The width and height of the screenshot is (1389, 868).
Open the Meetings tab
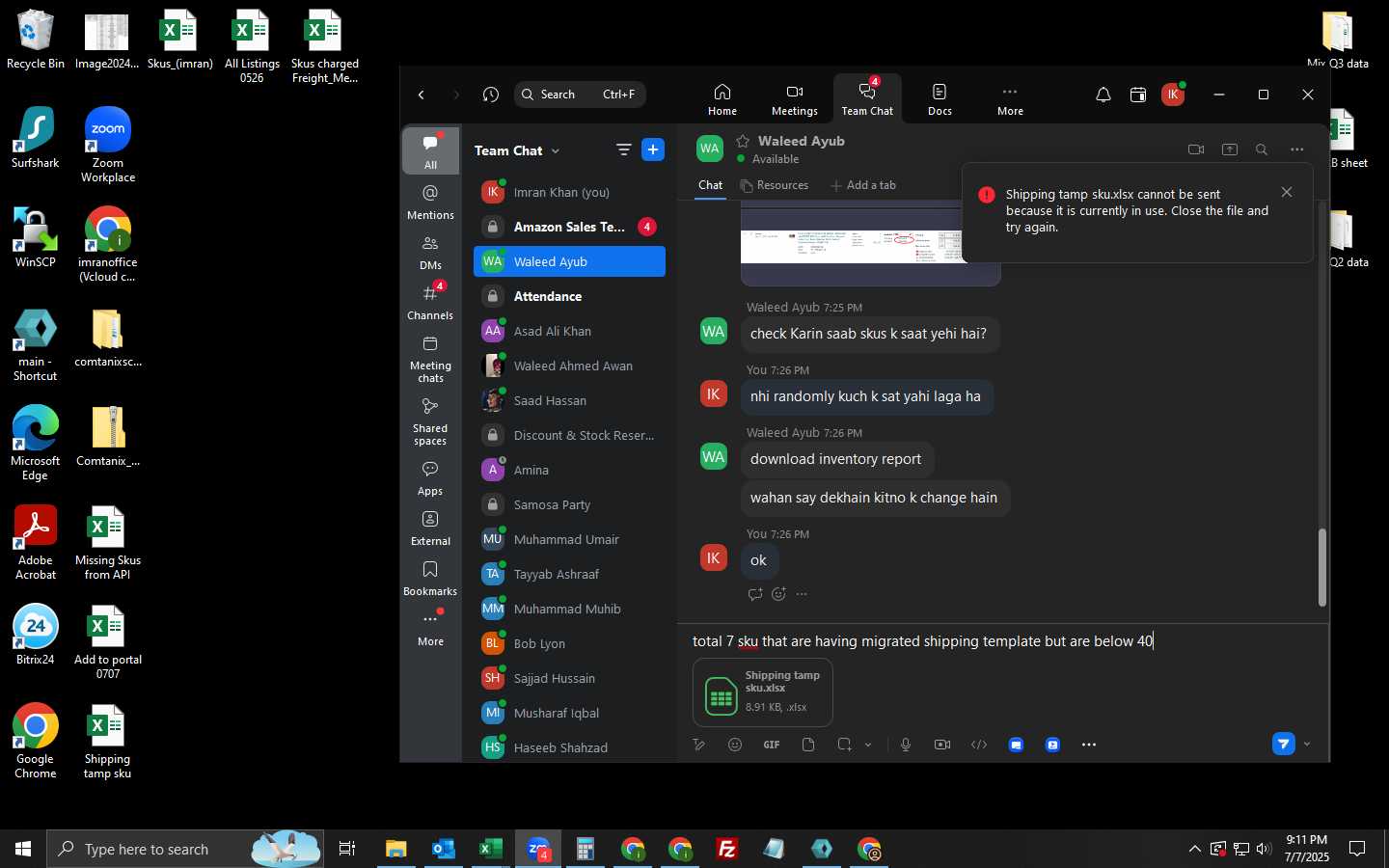(794, 99)
